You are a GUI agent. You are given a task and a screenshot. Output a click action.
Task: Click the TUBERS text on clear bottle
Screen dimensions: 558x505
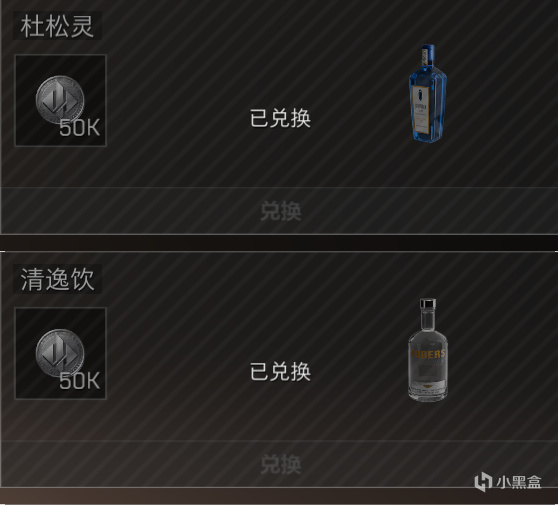[x=428, y=354]
